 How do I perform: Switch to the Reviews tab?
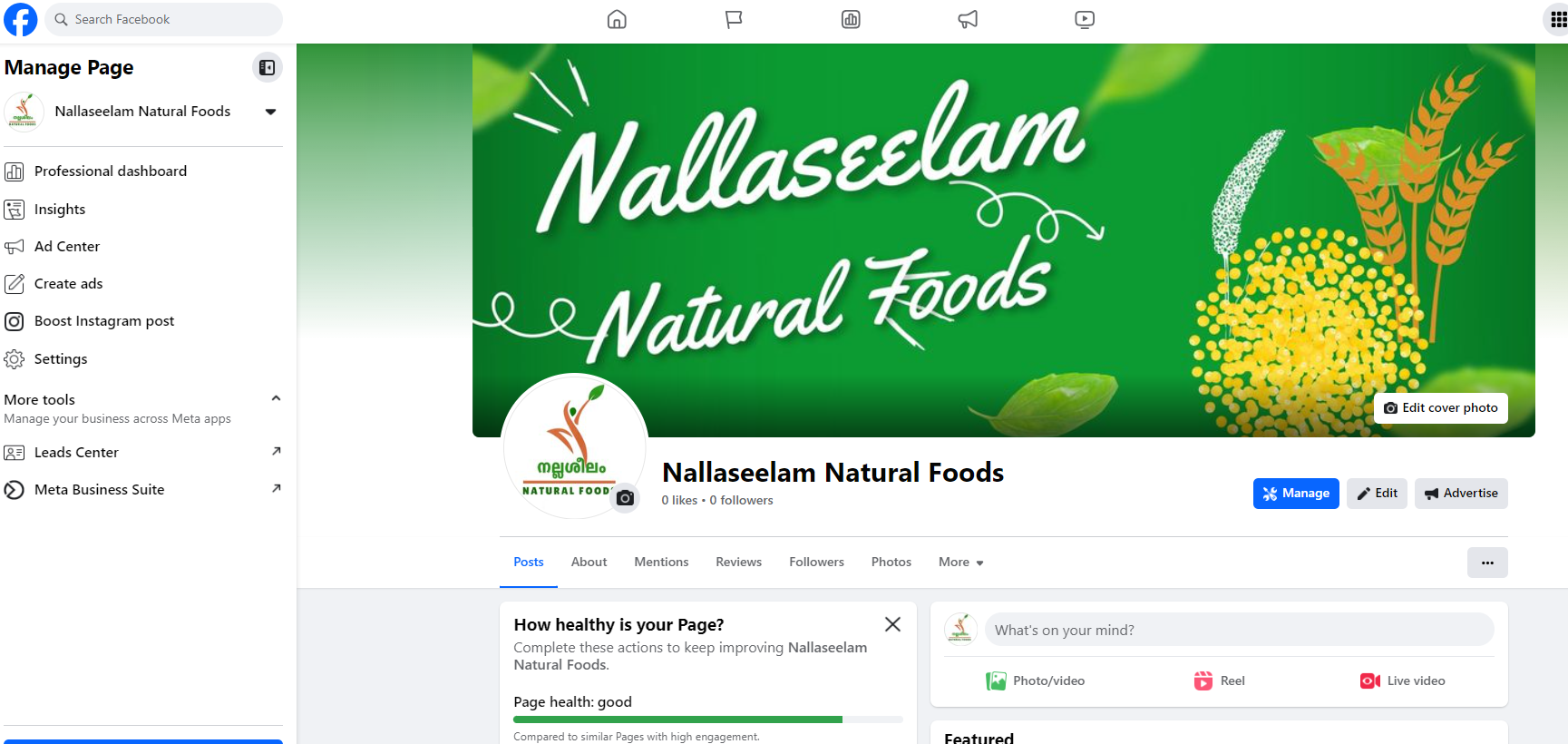pyautogui.click(x=738, y=563)
